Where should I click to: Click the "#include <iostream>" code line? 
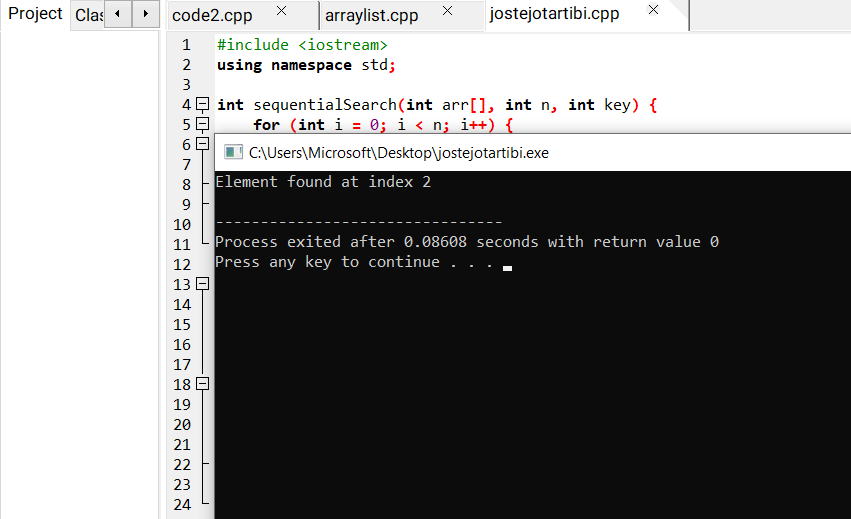(x=301, y=45)
